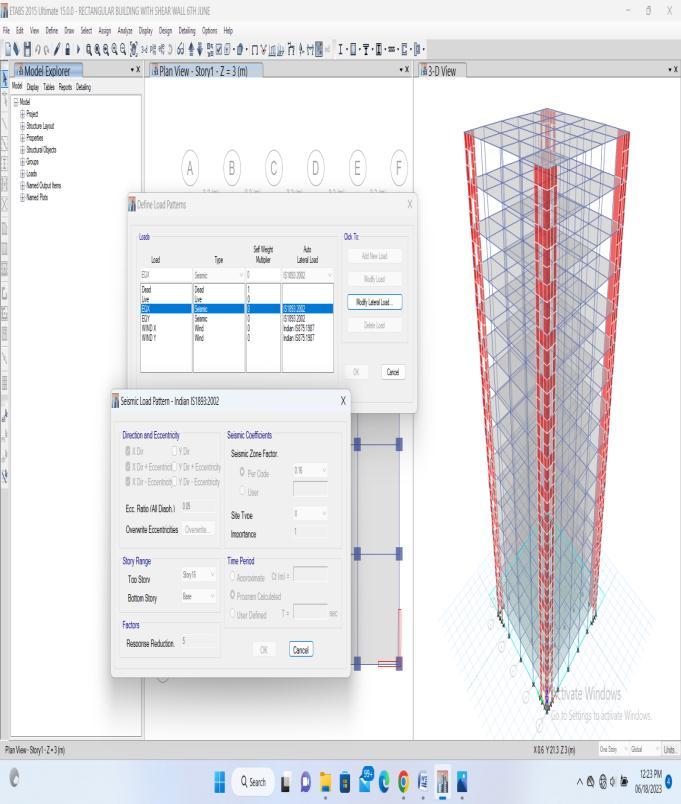681x804 pixels.
Task: Expand the Structure Layout tree node
Action: pyautogui.click(x=23, y=126)
